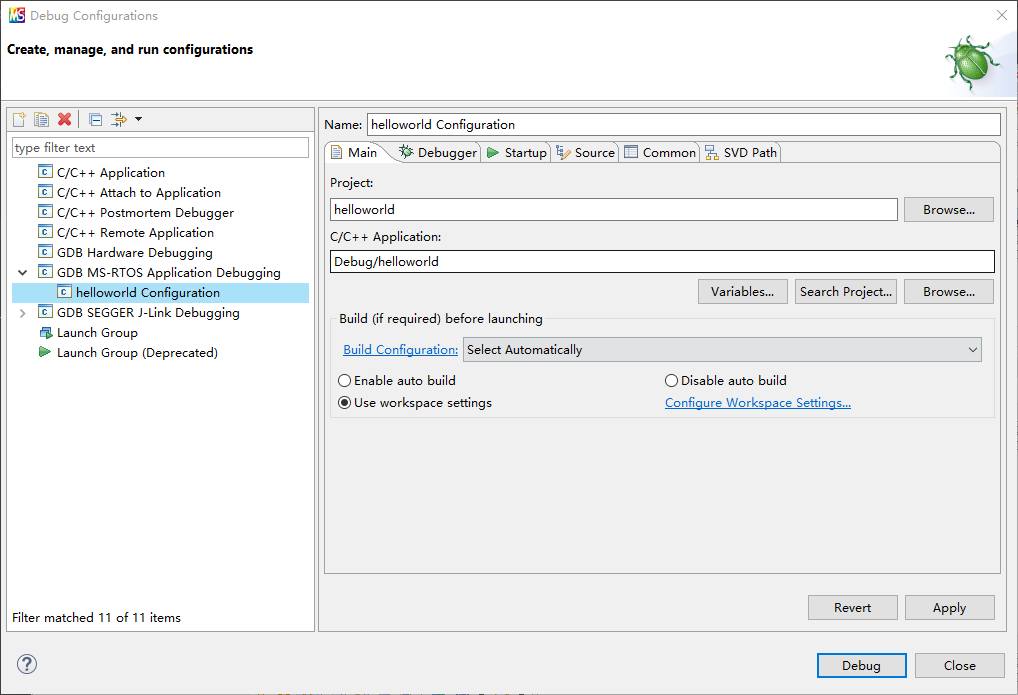The height and width of the screenshot is (695, 1018).
Task: Click the type filter text field
Action: point(160,148)
